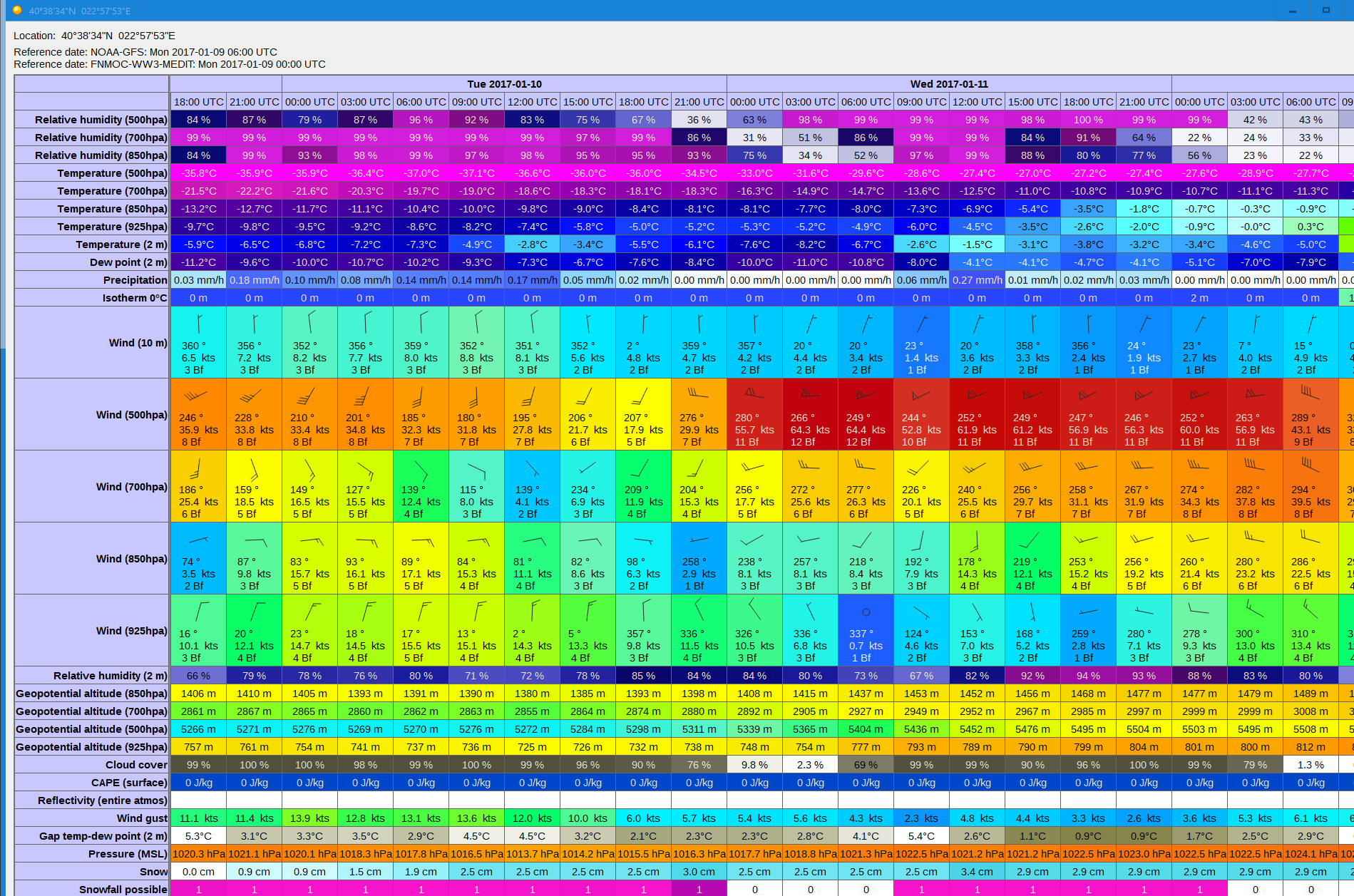Minimize the meteotable window

pos(1293,10)
